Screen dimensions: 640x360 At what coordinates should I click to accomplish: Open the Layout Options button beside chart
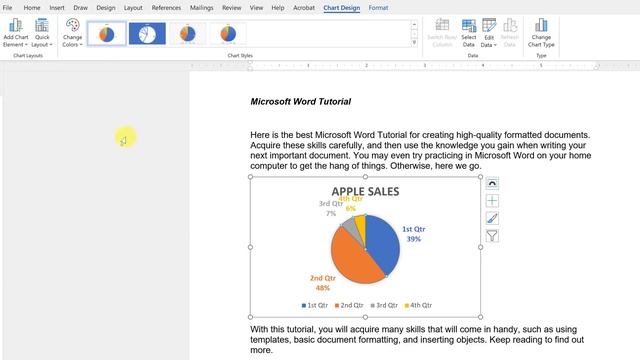[492, 183]
